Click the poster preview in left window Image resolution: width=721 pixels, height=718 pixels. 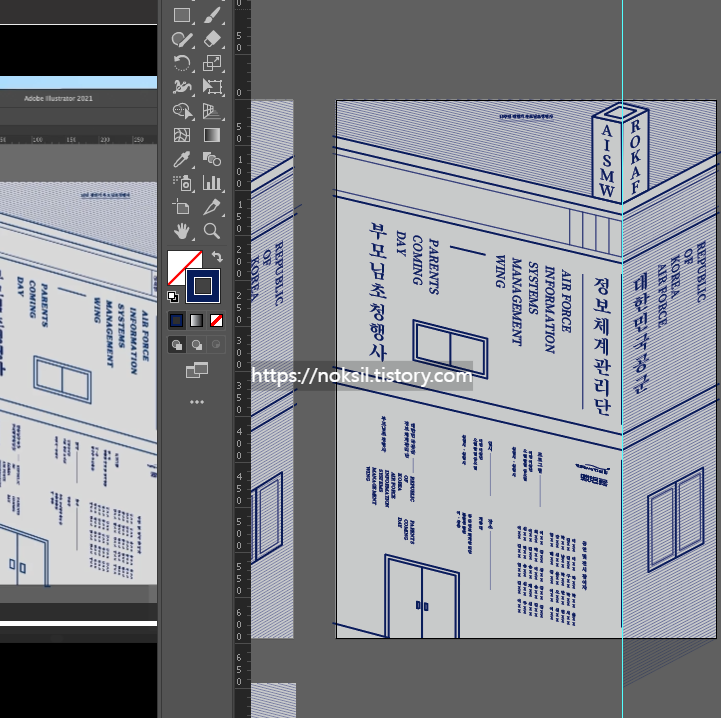point(78,384)
